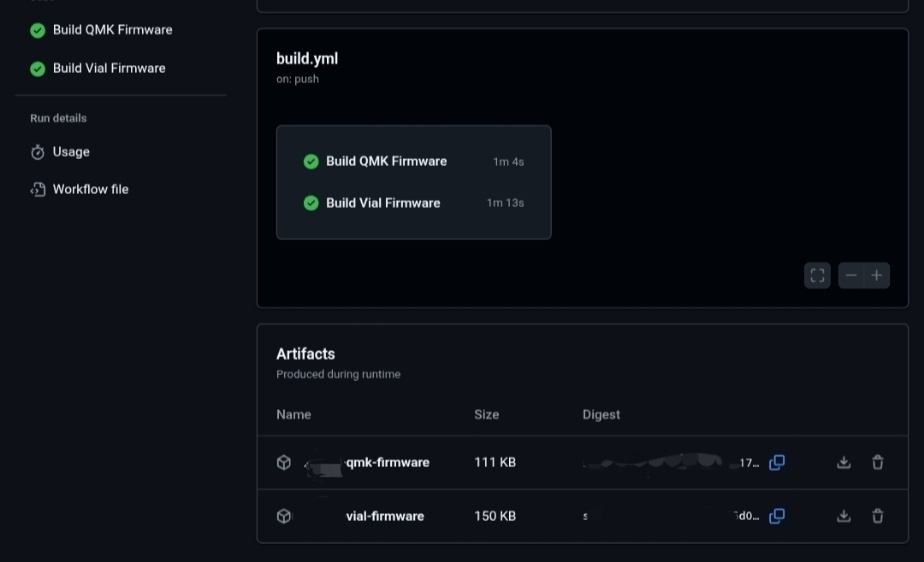
Task: Open Usage in run details
Action: pos(71,152)
